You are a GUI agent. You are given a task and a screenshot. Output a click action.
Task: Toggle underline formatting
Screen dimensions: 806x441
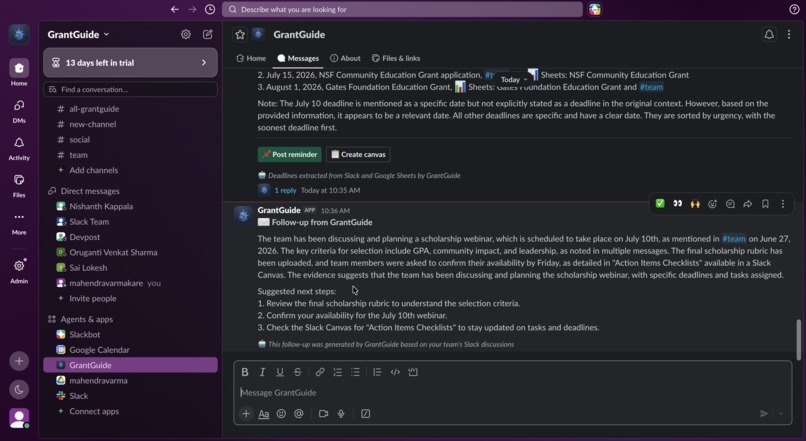280,372
